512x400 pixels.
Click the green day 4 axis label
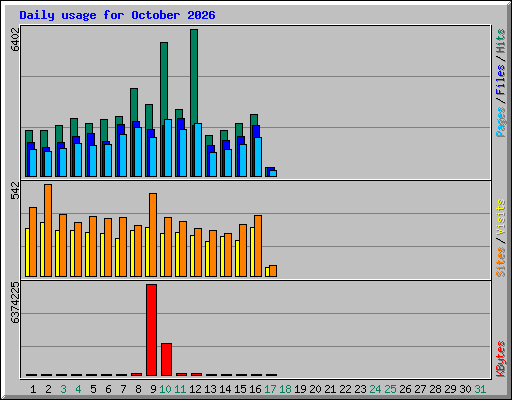pos(78,389)
